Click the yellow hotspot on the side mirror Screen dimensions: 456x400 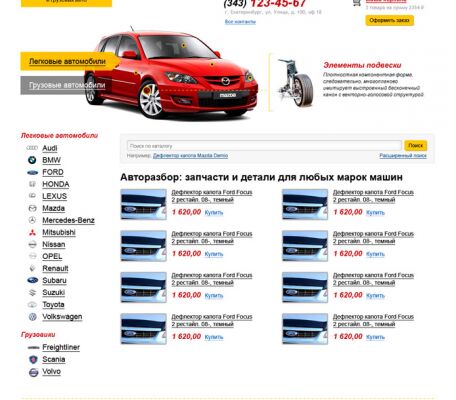[x=136, y=73]
